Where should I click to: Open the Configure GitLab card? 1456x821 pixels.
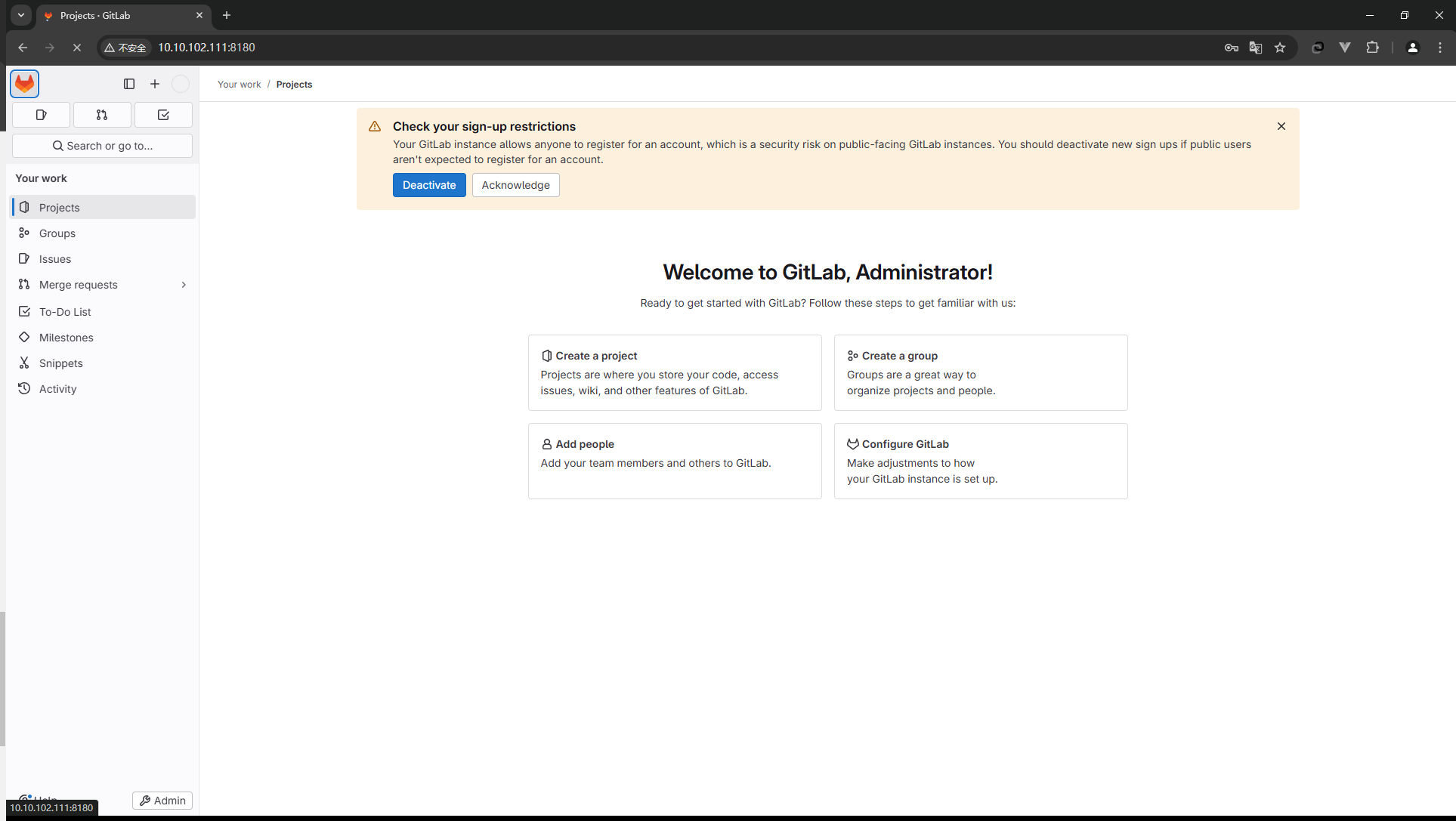click(x=980, y=461)
